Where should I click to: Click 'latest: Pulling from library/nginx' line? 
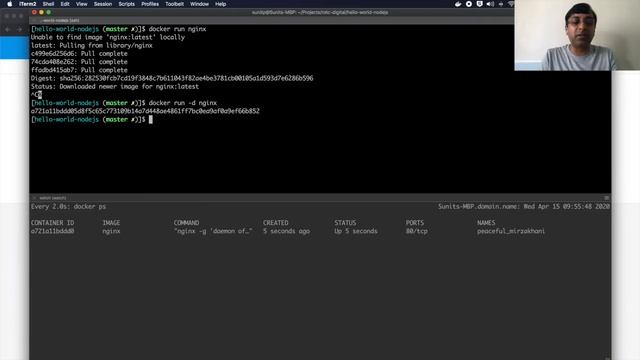(x=92, y=45)
